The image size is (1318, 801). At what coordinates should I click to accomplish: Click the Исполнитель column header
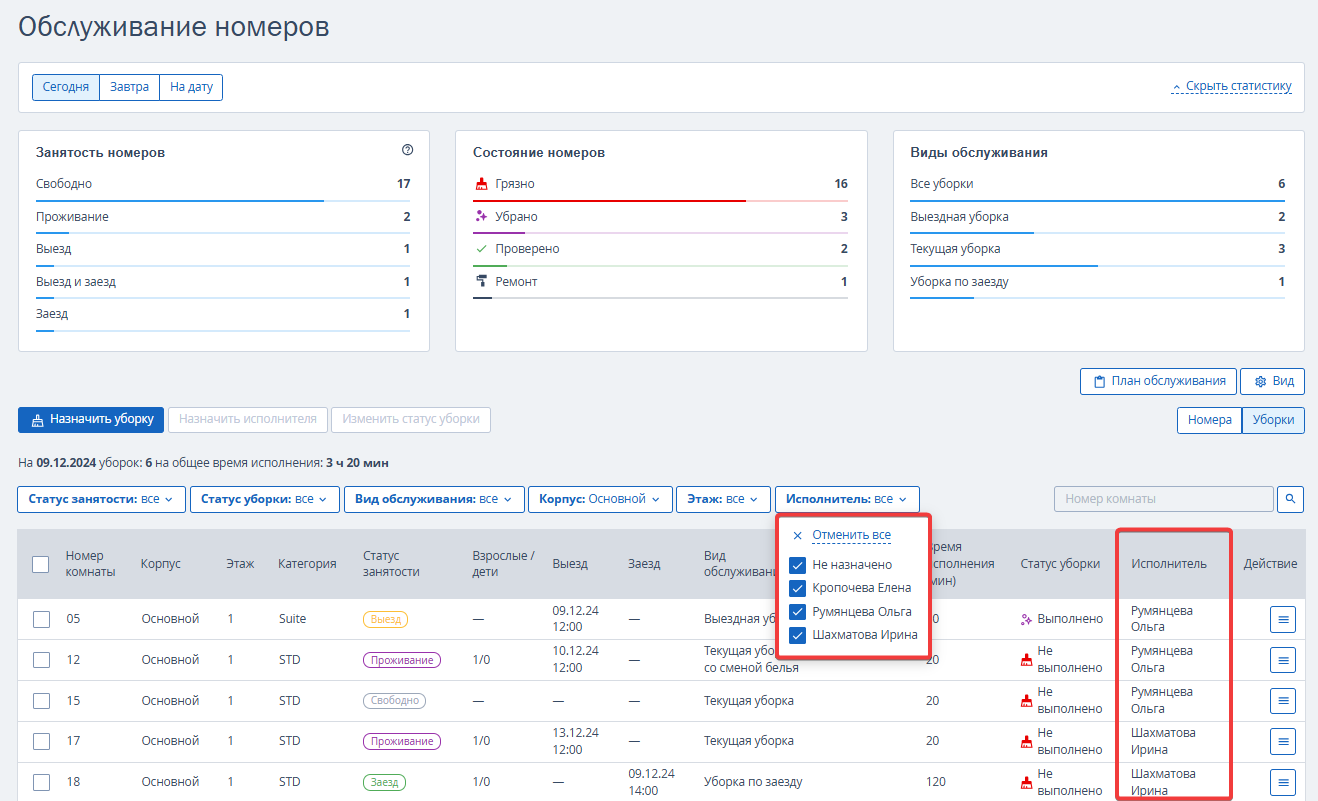pyautogui.click(x=1169, y=564)
